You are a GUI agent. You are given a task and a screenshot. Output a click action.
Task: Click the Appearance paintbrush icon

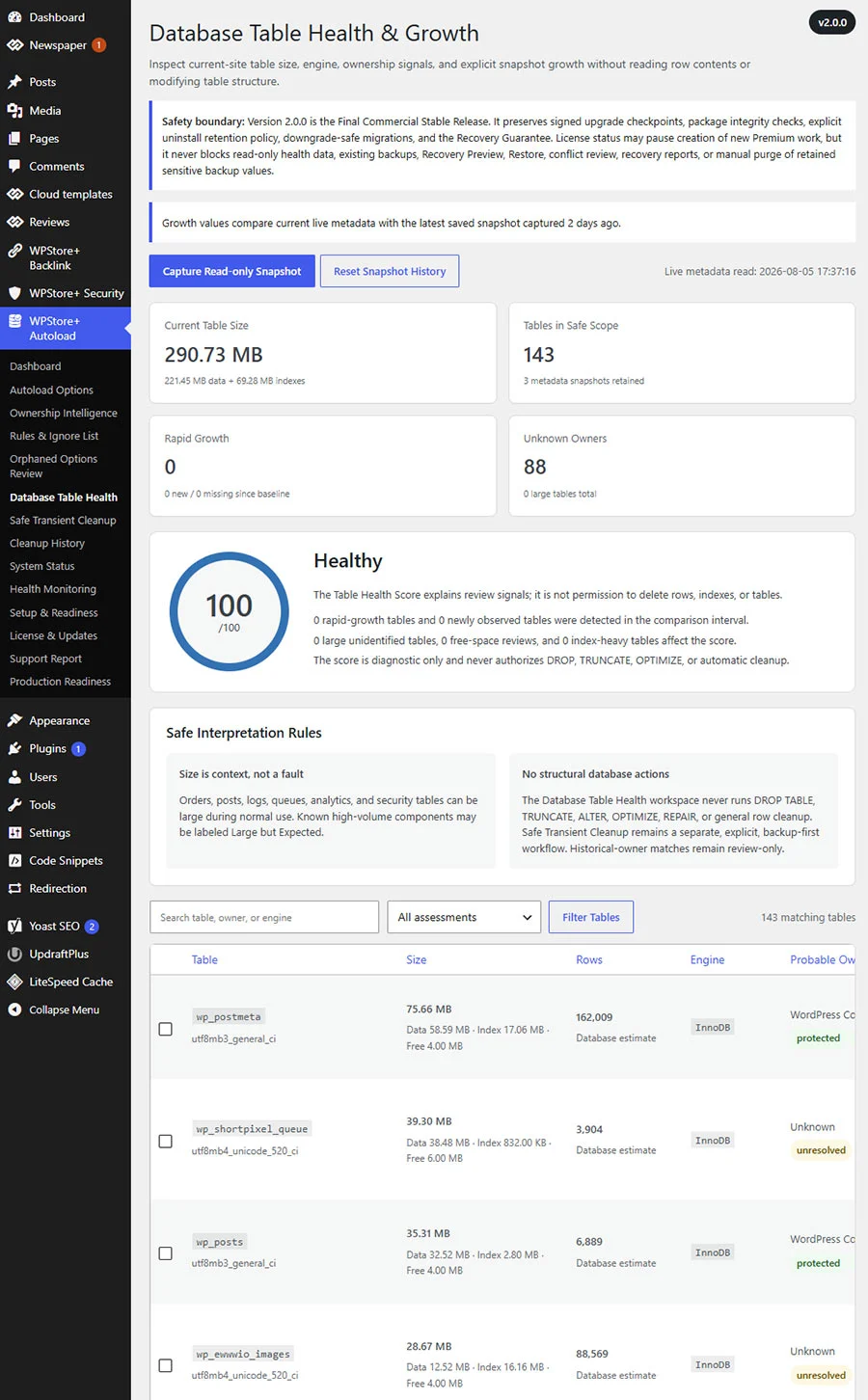click(14, 720)
